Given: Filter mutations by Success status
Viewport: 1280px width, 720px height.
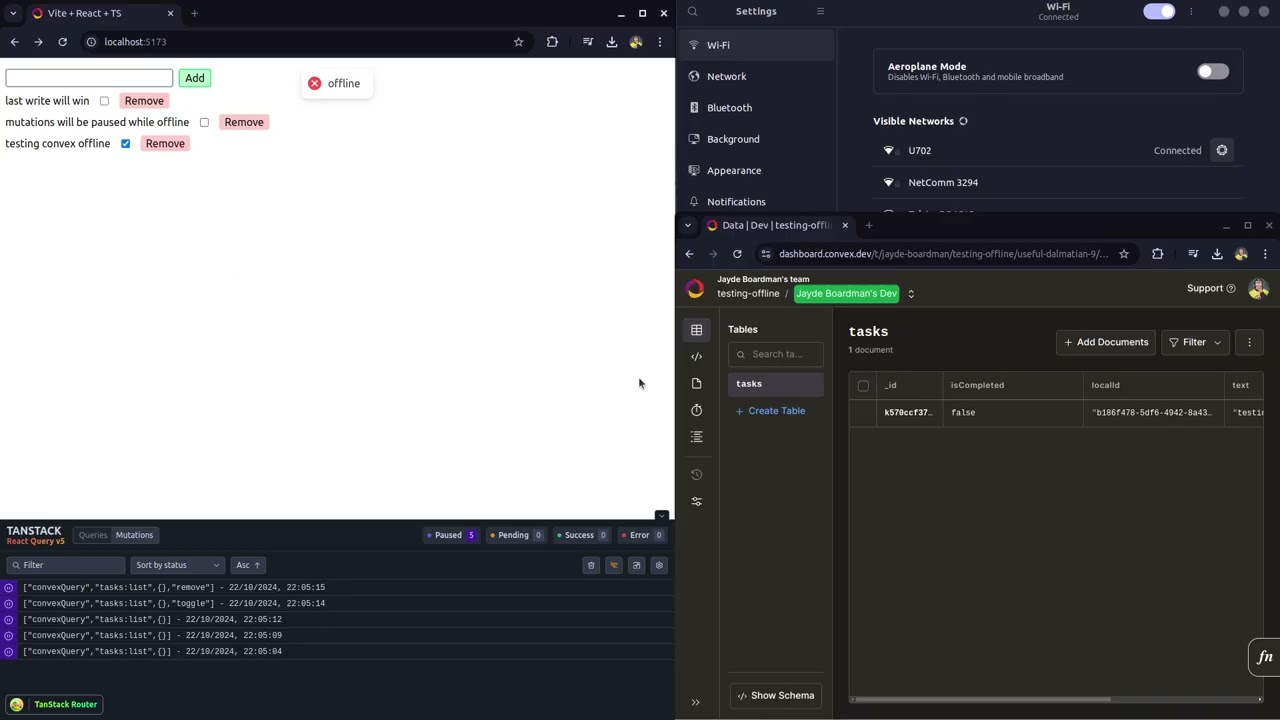Looking at the screenshot, I should 582,535.
